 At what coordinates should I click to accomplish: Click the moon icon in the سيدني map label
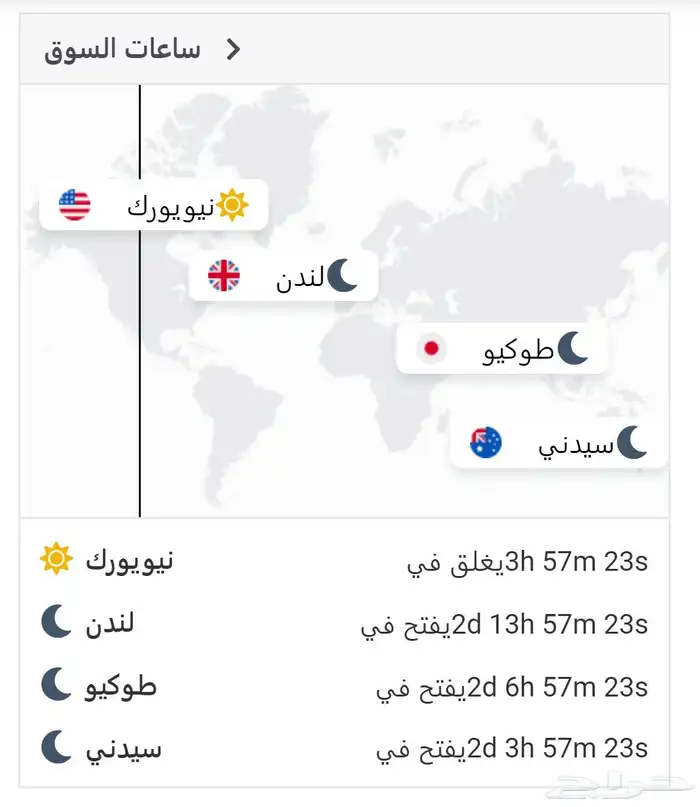[x=632, y=442]
